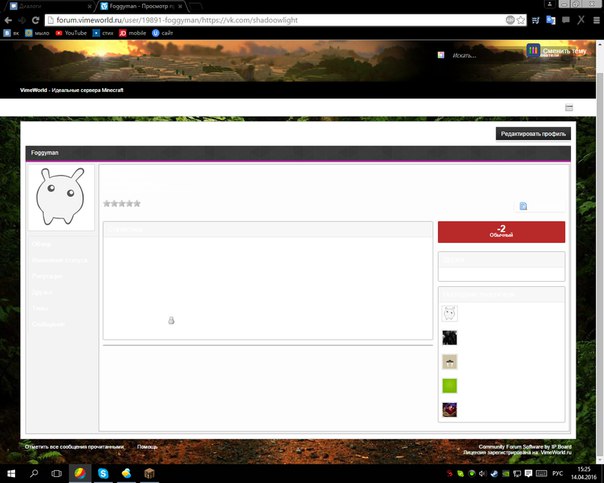The height and width of the screenshot is (483, 604).
Task: Open Windows taskbar search magnifier
Action: coord(33,473)
